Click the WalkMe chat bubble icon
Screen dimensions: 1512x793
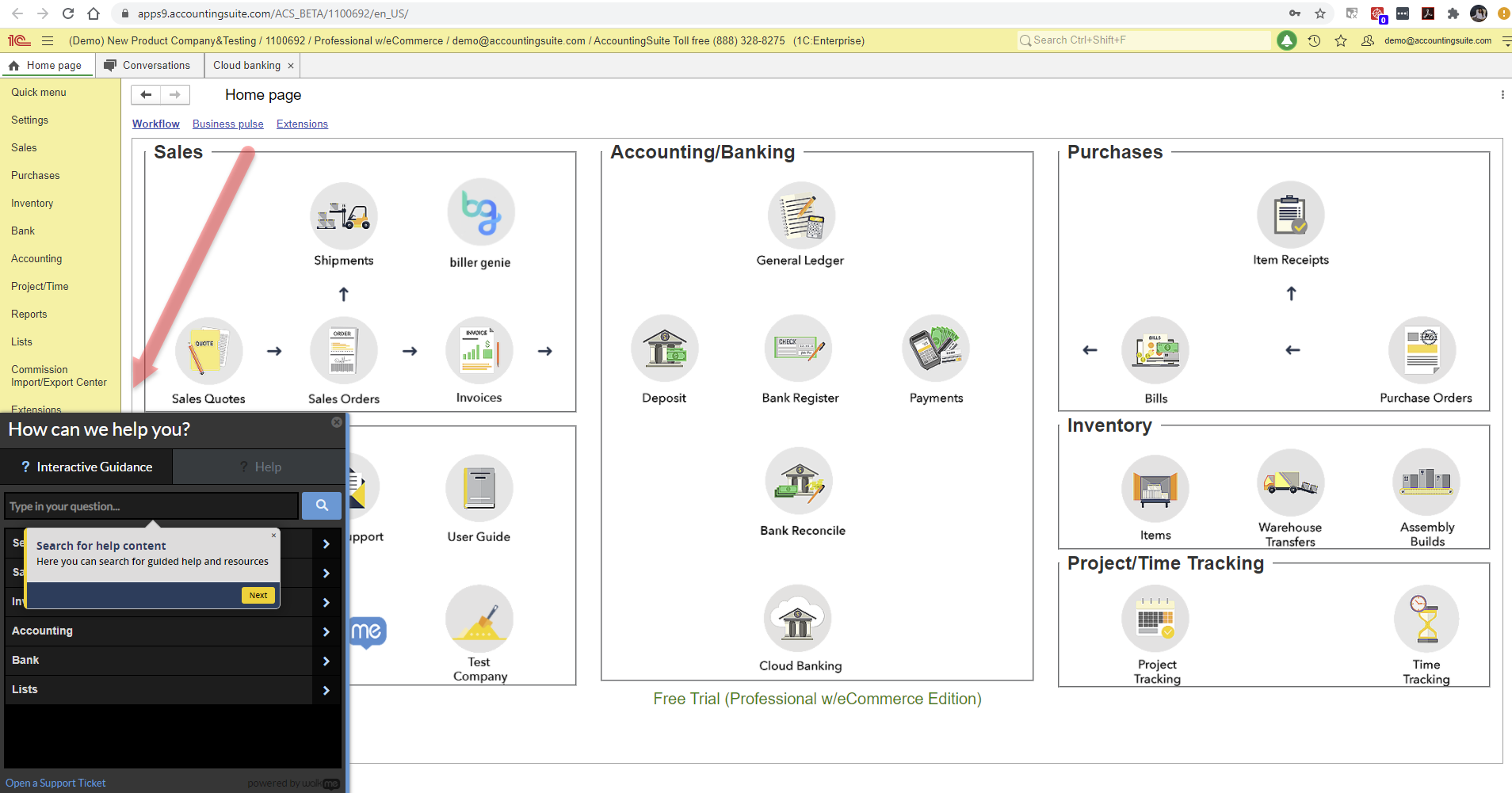pos(367,632)
